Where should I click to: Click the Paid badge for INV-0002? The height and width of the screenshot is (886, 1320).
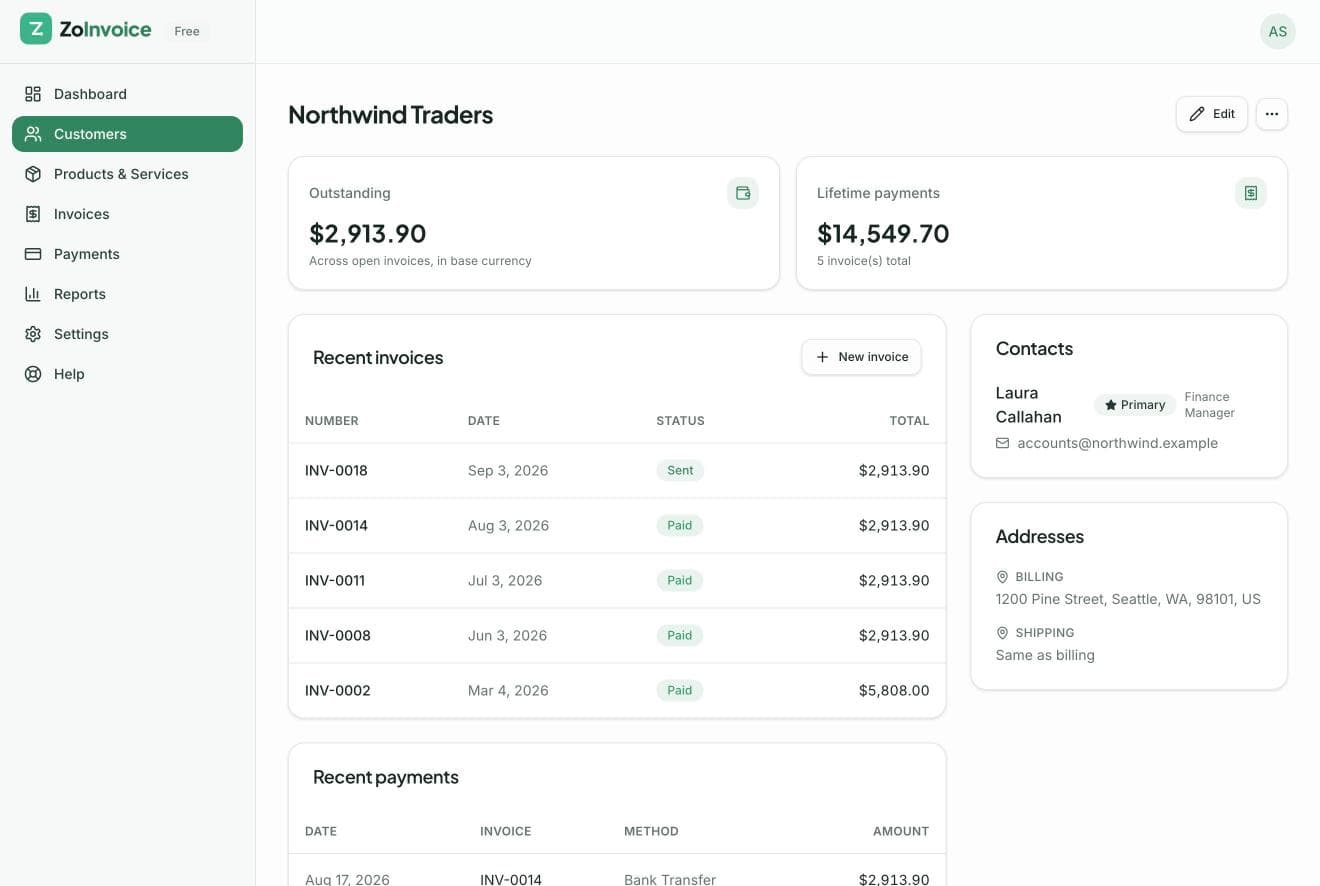tap(680, 690)
